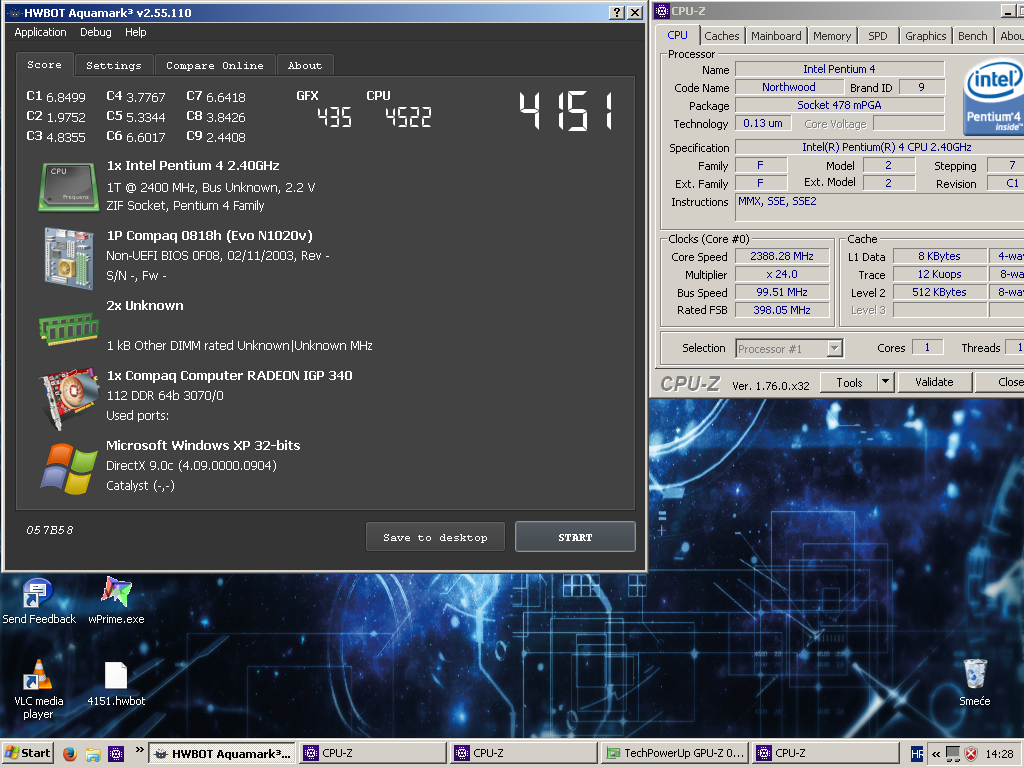Click the CPU score 4522
The width and height of the screenshot is (1024, 768).
point(408,118)
